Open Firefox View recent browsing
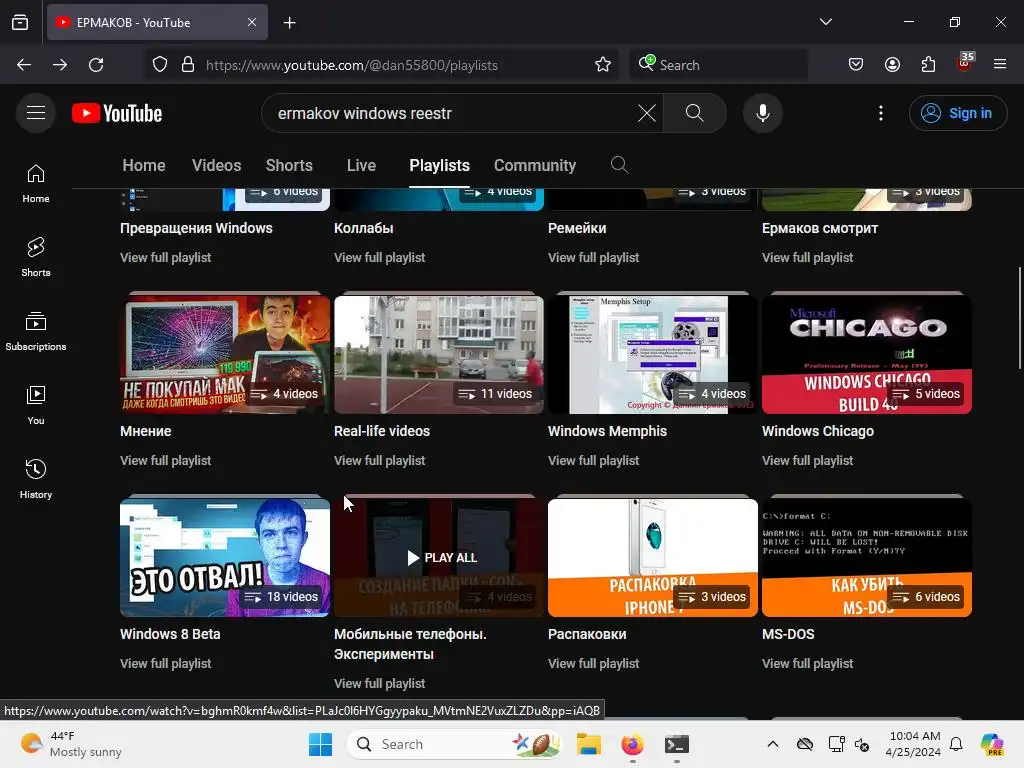 (20, 22)
